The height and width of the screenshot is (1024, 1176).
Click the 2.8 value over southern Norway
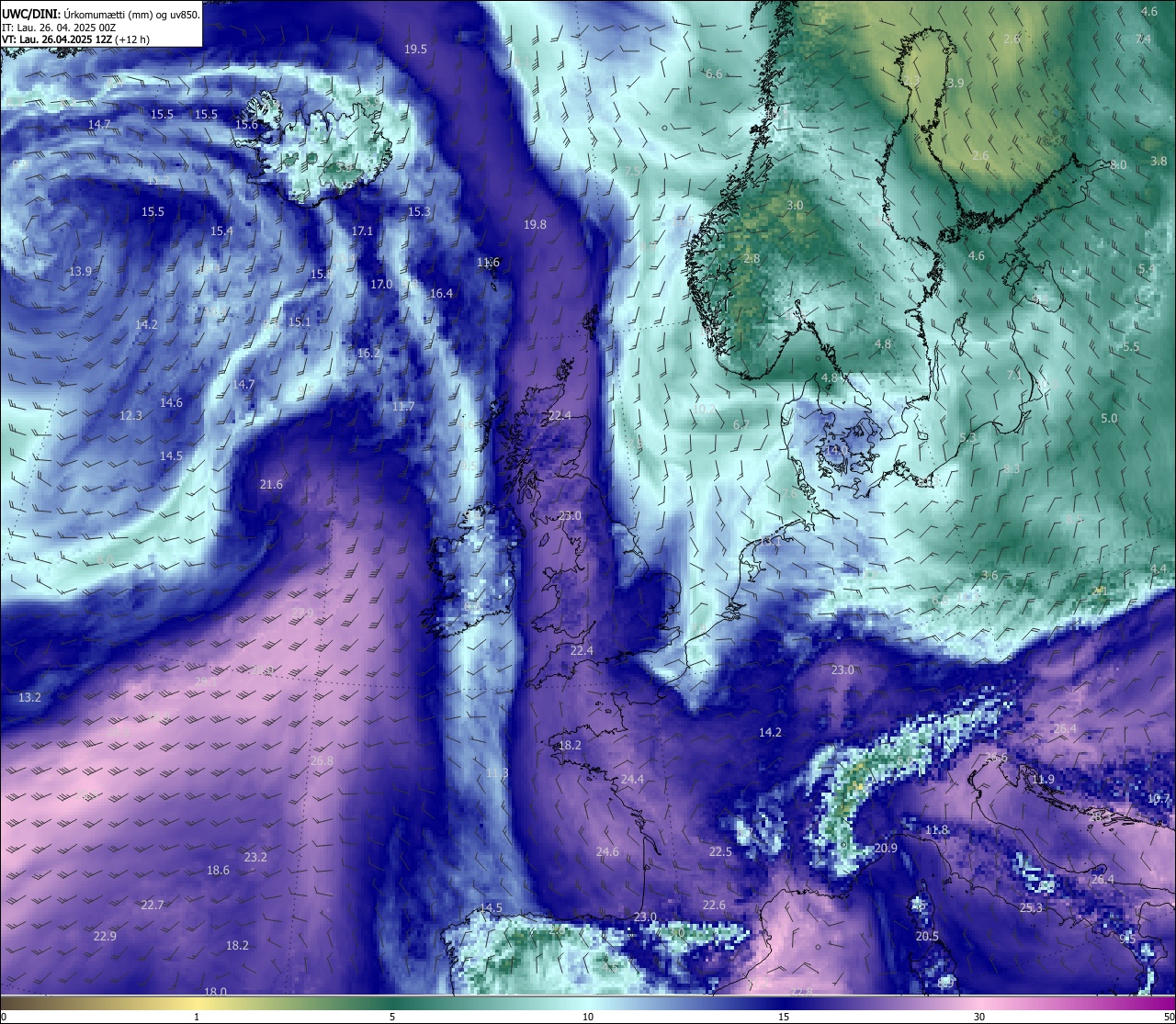point(752,259)
